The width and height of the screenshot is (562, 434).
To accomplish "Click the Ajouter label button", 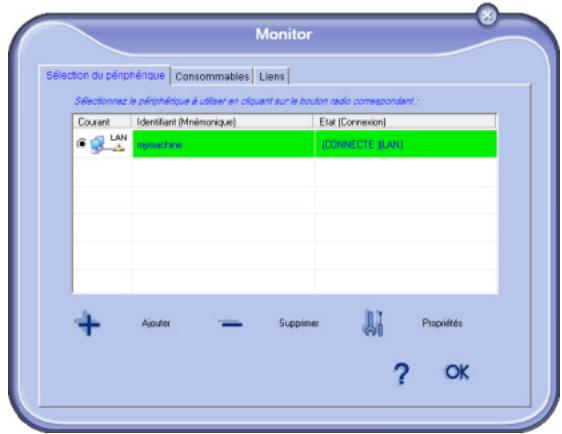I will click(156, 323).
